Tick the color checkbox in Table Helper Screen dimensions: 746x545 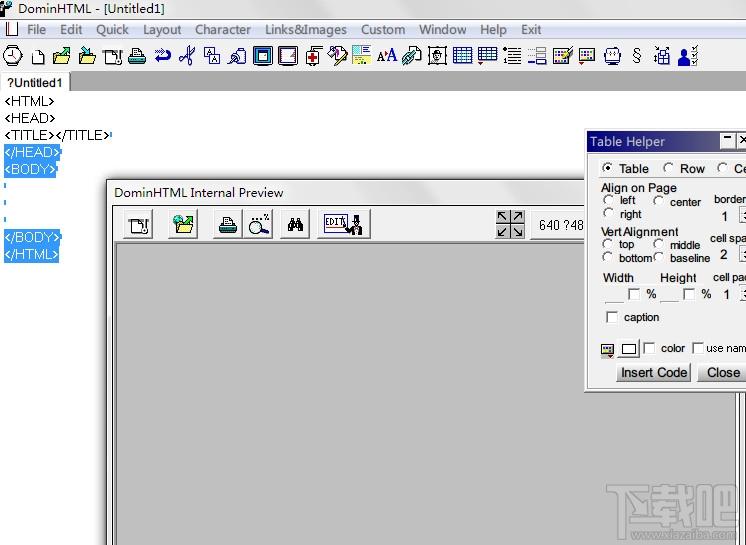650,348
